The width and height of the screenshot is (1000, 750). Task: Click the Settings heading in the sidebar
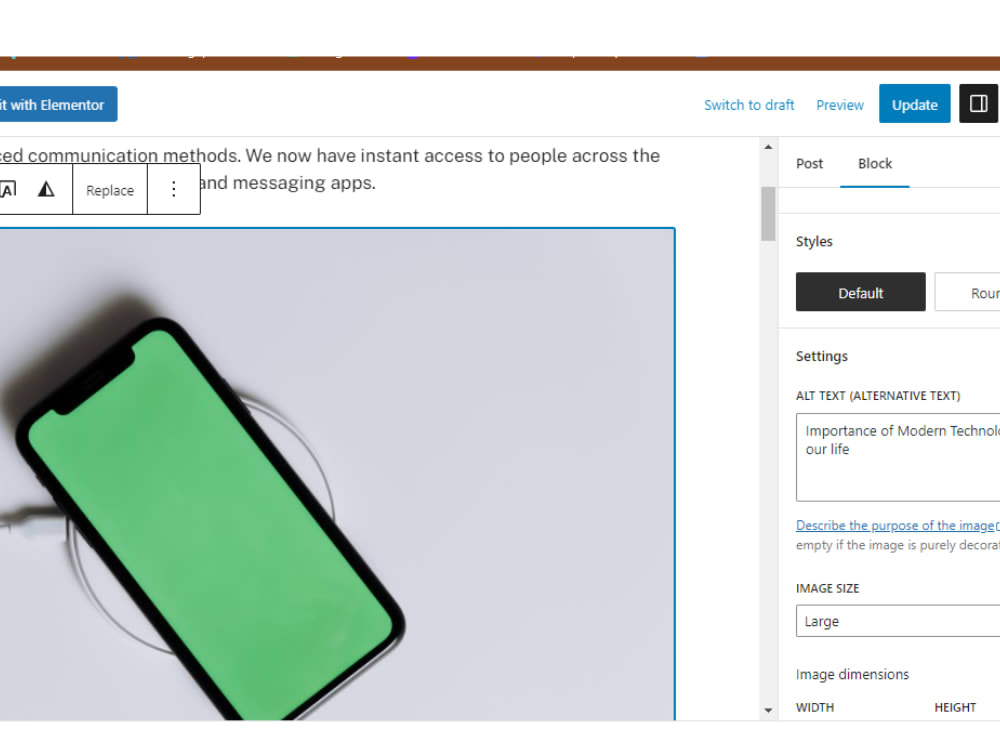821,356
